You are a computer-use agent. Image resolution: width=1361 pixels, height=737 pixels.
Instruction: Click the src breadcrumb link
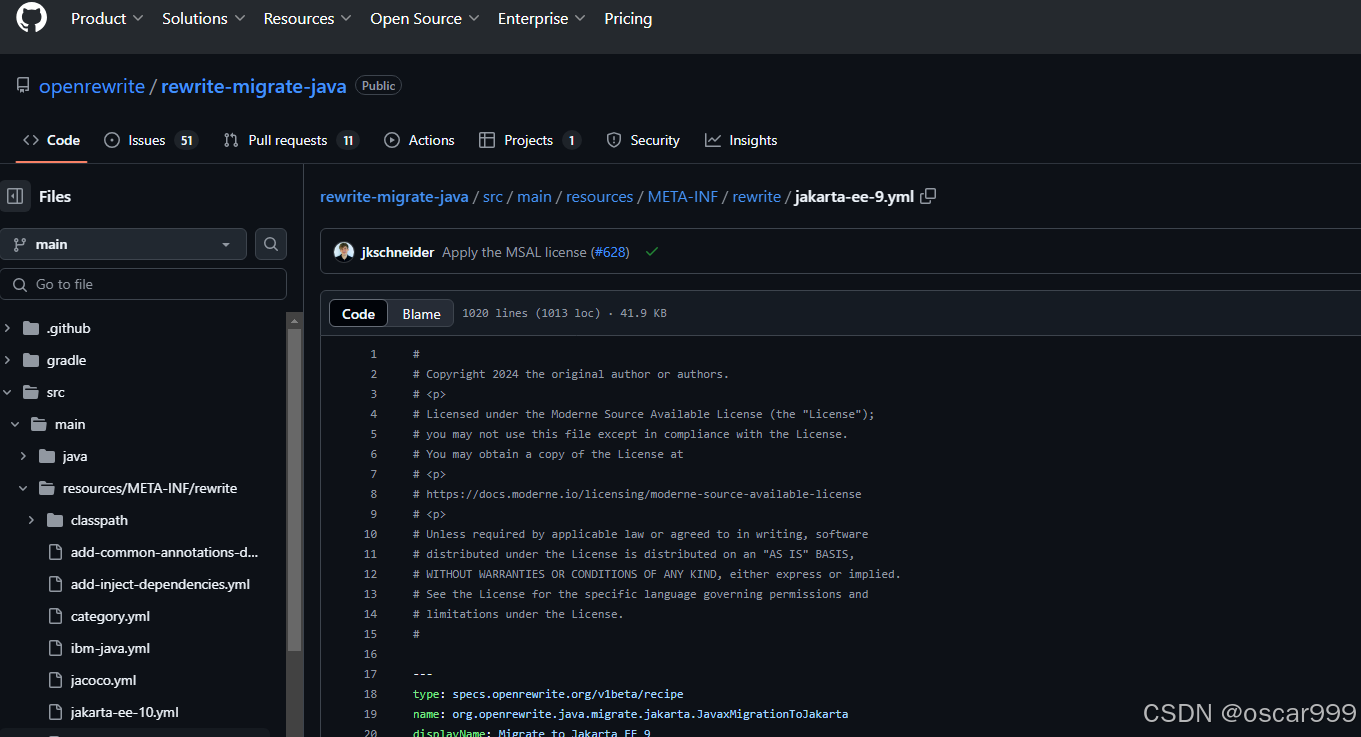tap(492, 196)
